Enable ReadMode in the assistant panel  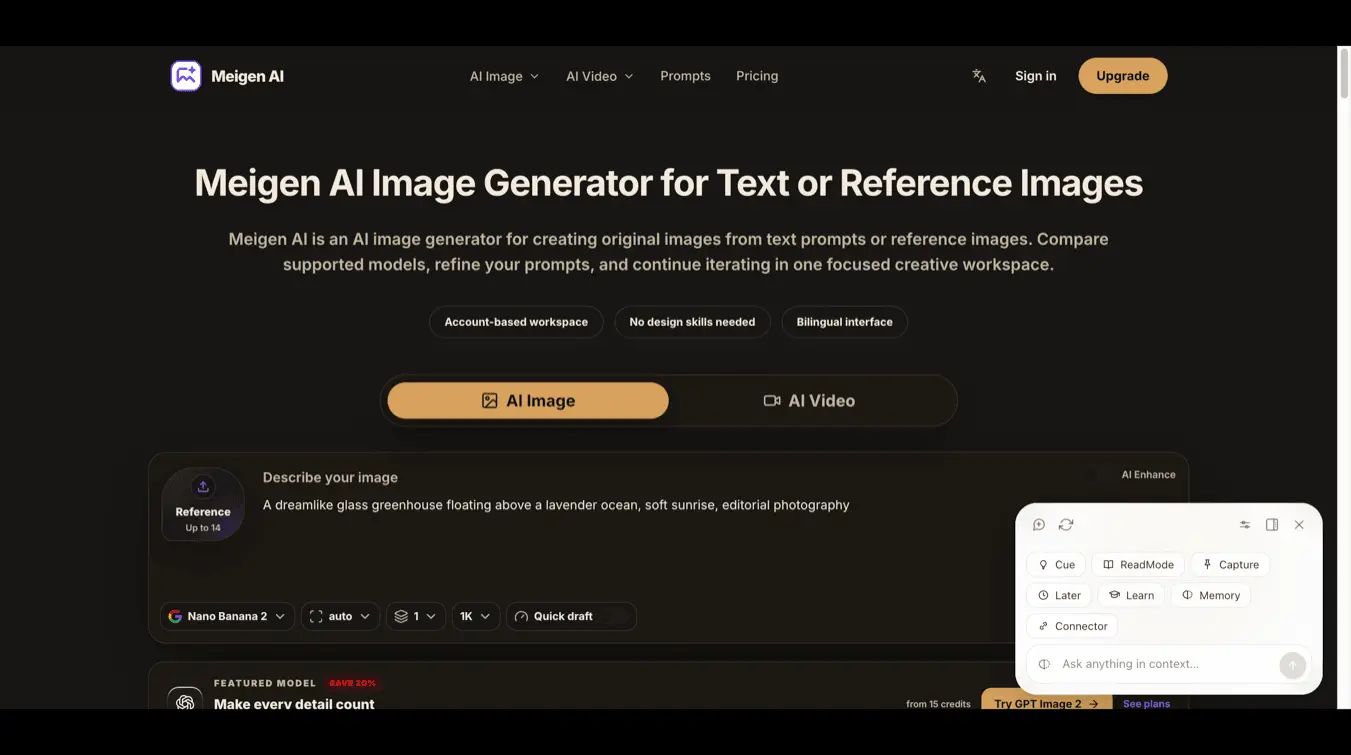1138,565
